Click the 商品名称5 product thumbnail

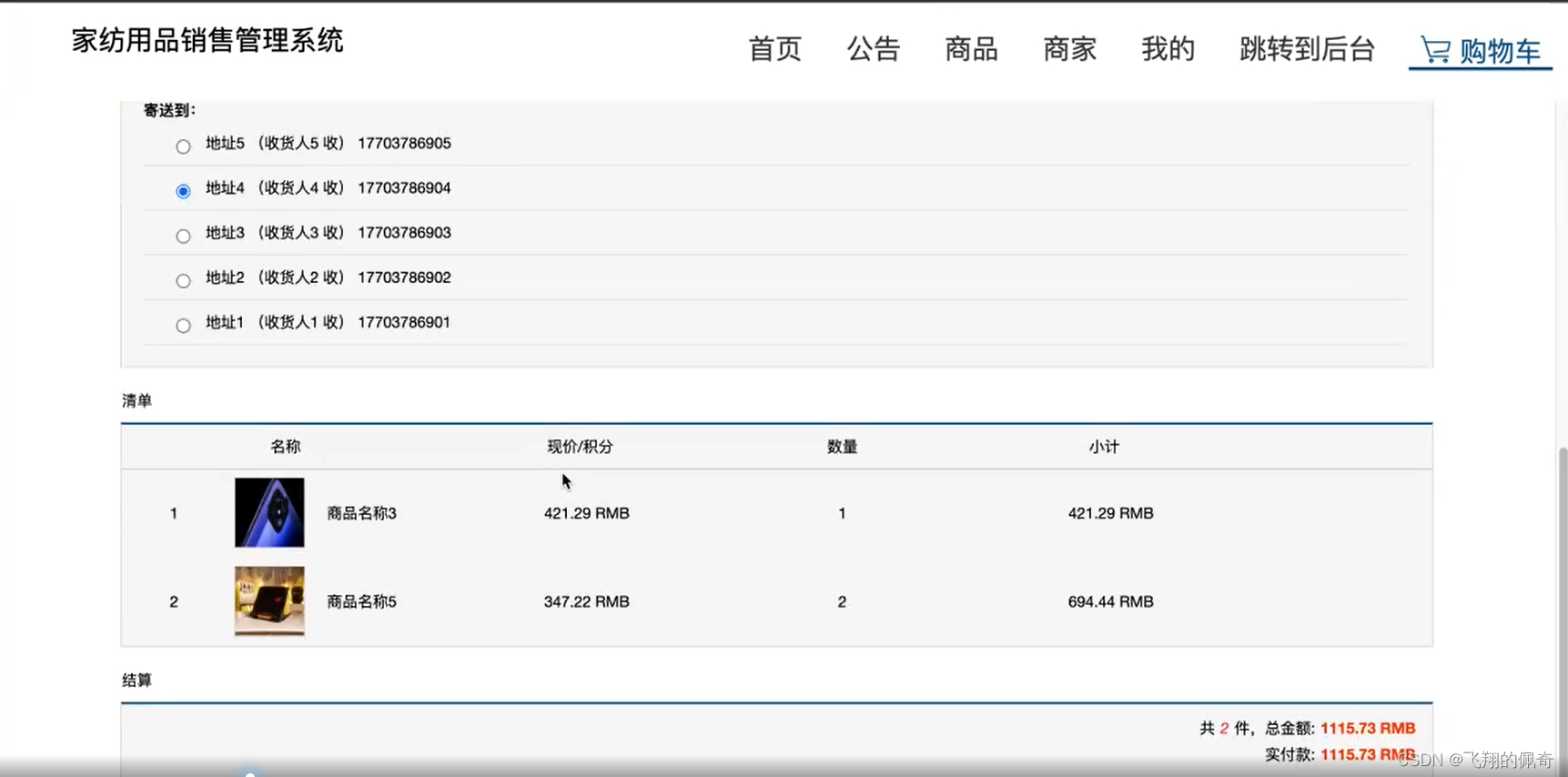[269, 600]
